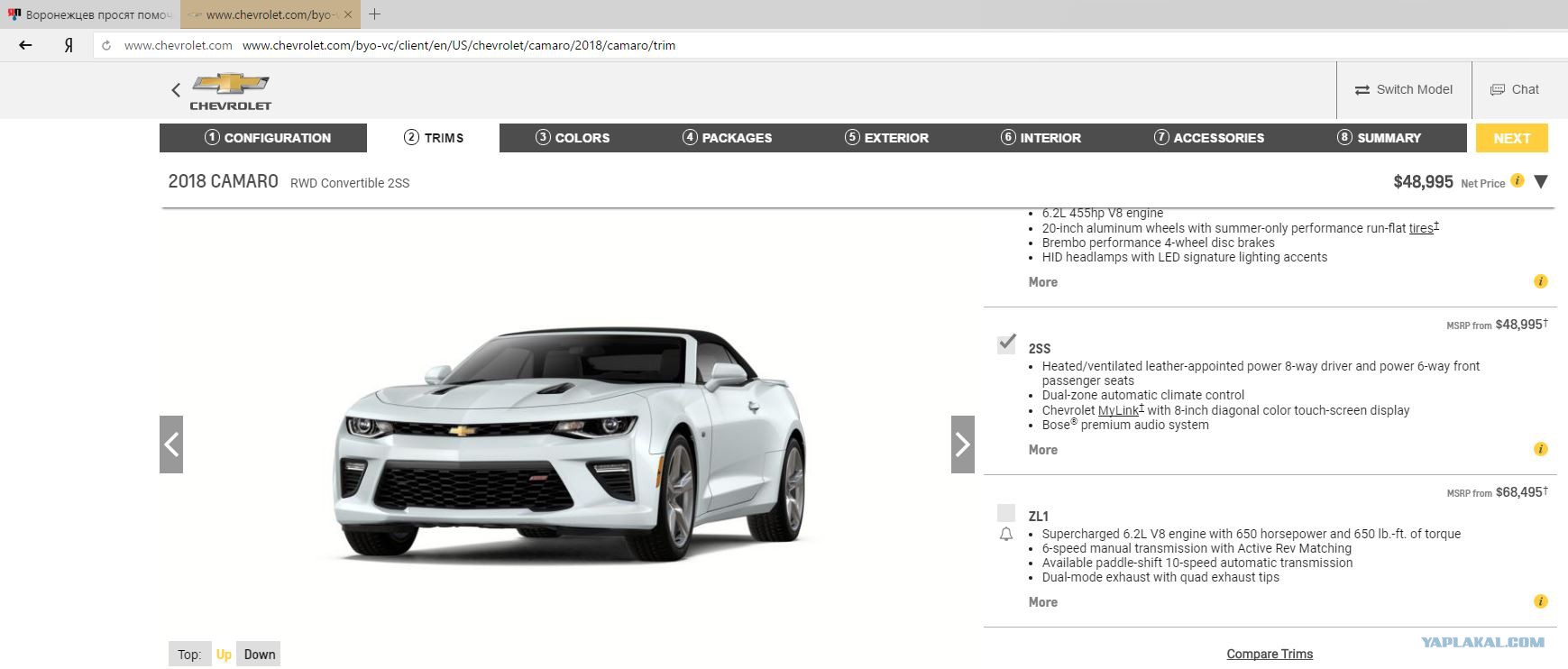Click the 'Top:' label
1568x669 pixels.
tap(189, 655)
